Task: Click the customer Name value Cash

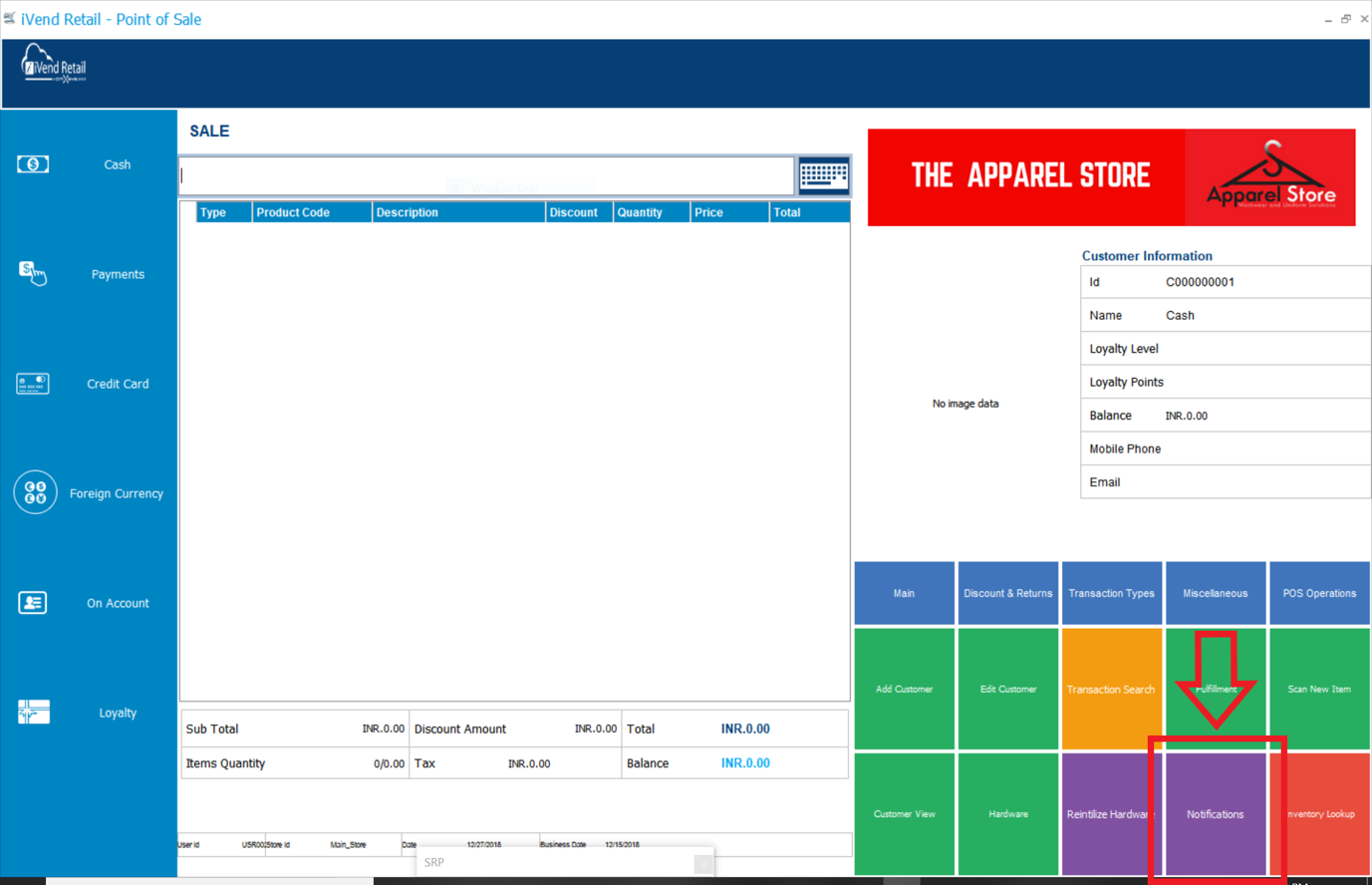Action: (1180, 315)
